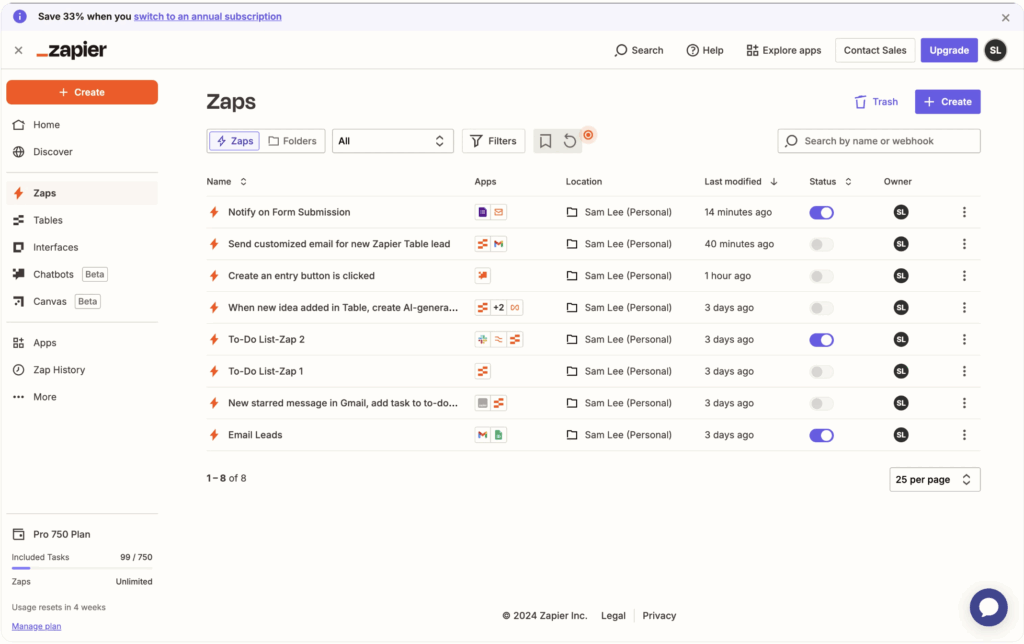Switch to the Folders tab

[293, 140]
